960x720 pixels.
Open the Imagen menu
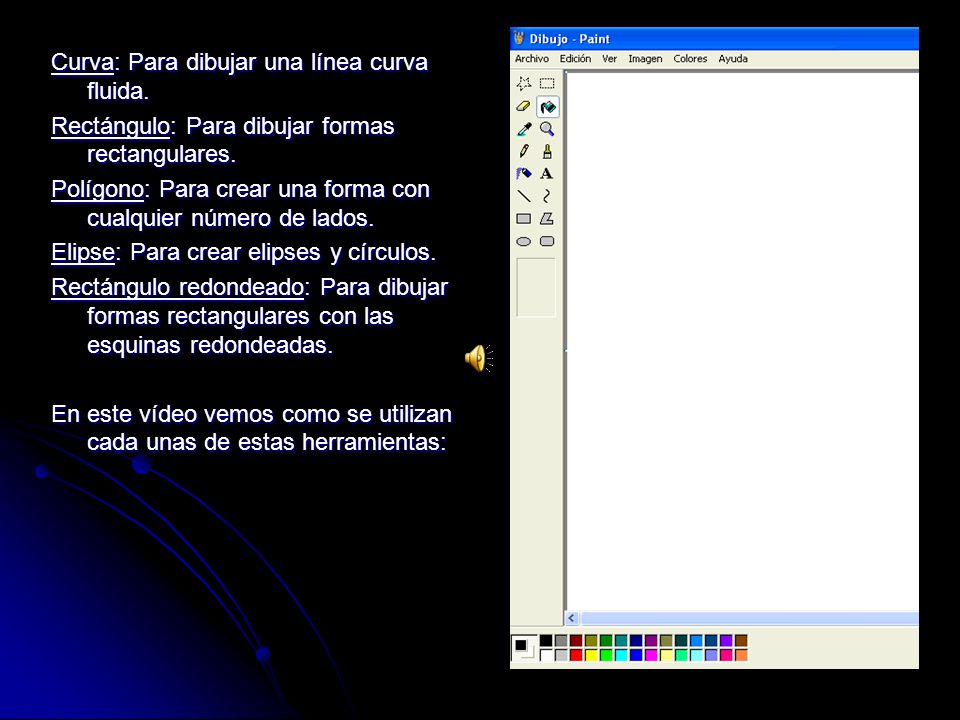pos(645,59)
